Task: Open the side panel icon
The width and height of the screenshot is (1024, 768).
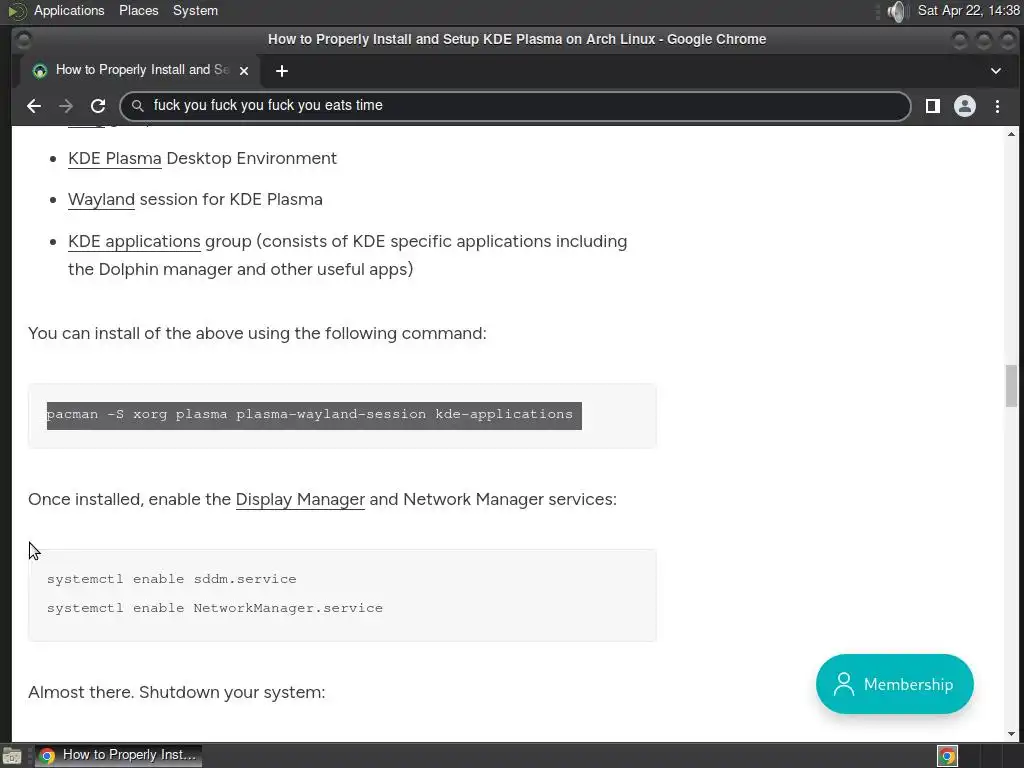Action: (933, 106)
